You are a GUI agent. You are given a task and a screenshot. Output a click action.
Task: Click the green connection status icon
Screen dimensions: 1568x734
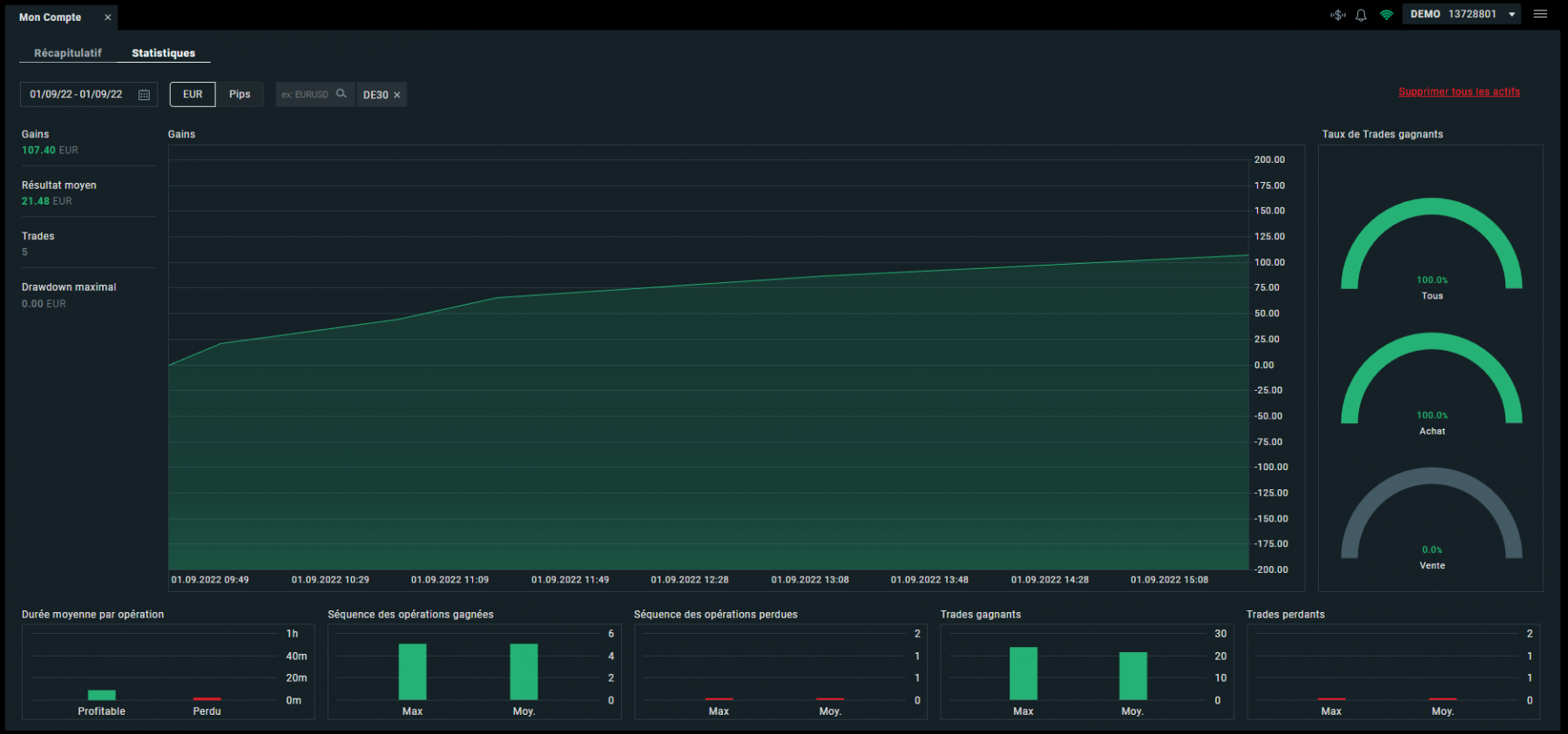click(1386, 15)
